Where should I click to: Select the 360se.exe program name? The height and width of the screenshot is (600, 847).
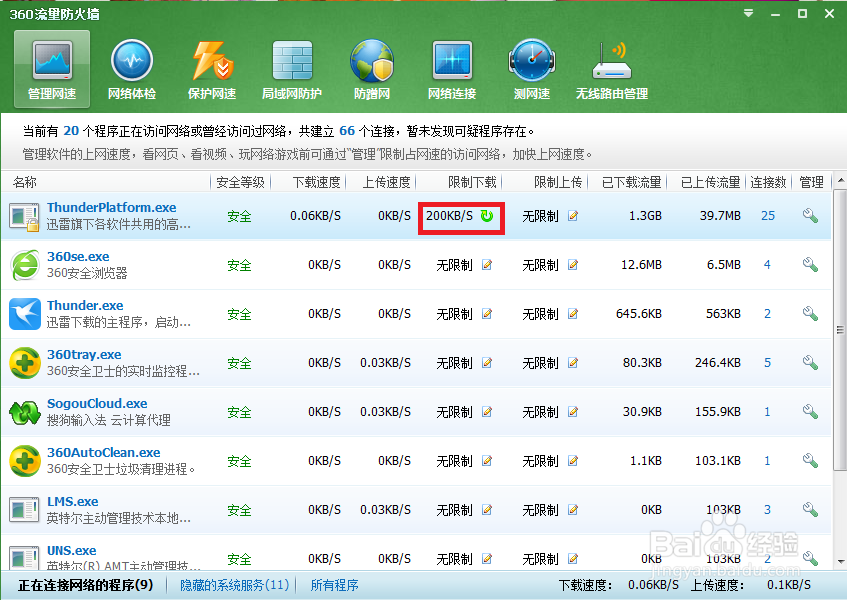(78, 257)
